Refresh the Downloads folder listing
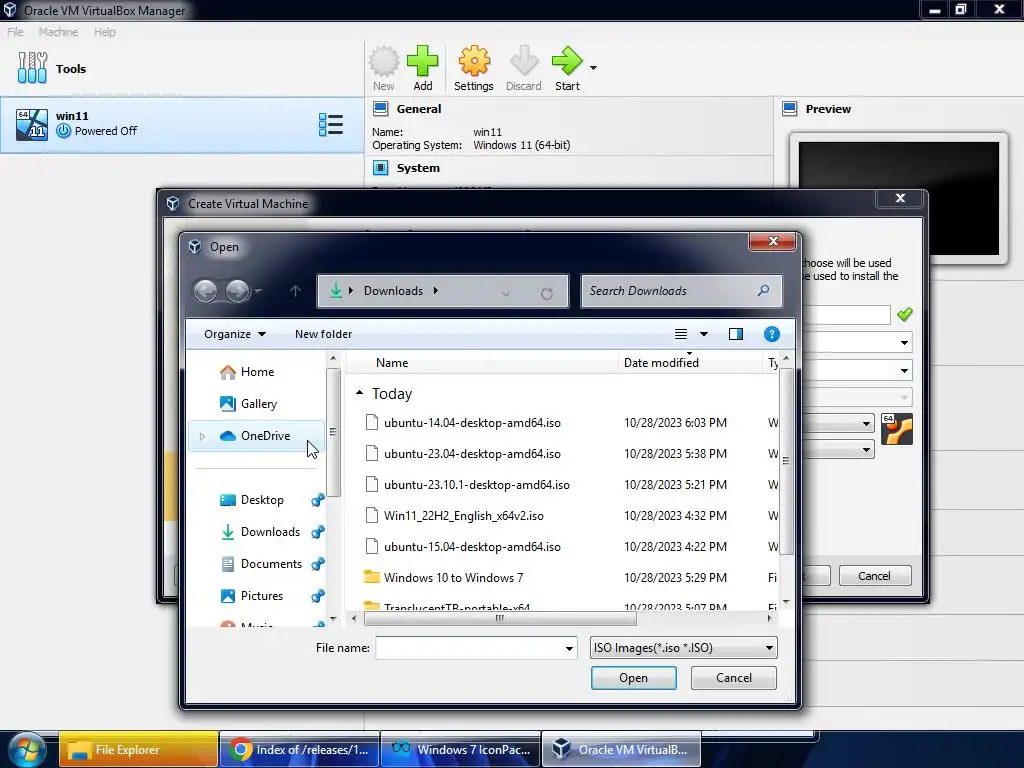Image resolution: width=1024 pixels, height=768 pixels. (547, 293)
